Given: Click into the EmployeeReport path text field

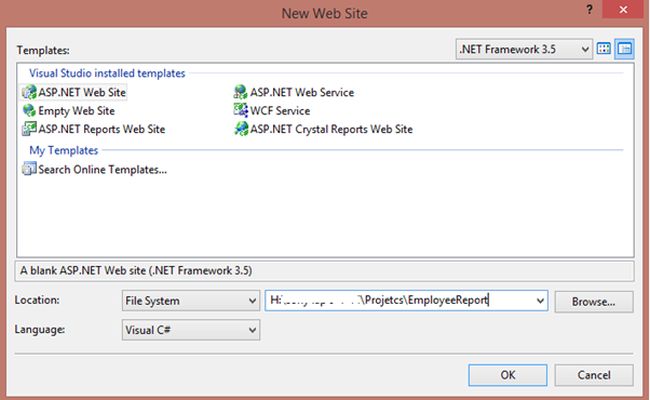Looking at the screenshot, I should (x=400, y=299).
